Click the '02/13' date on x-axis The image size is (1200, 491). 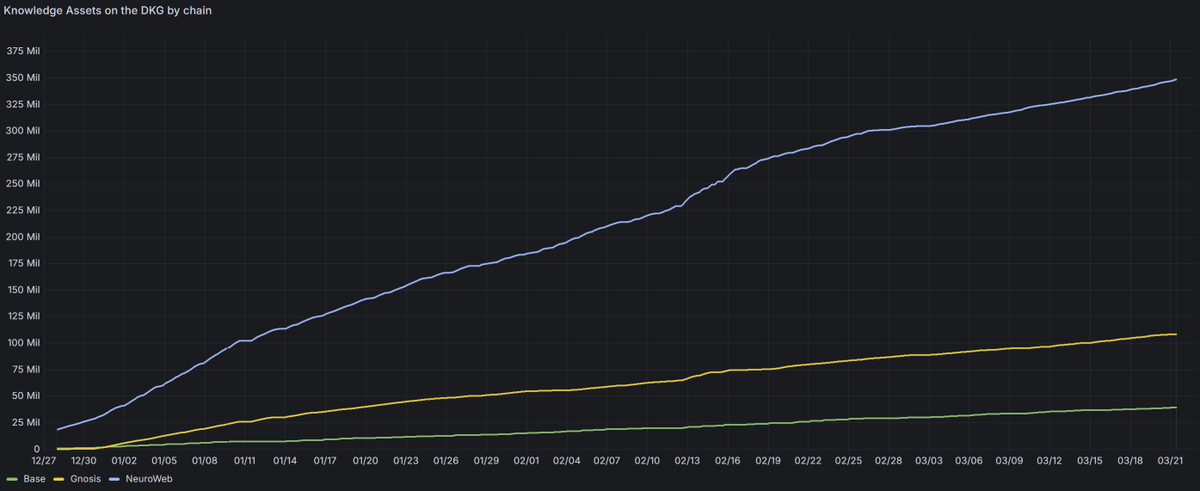tap(688, 461)
